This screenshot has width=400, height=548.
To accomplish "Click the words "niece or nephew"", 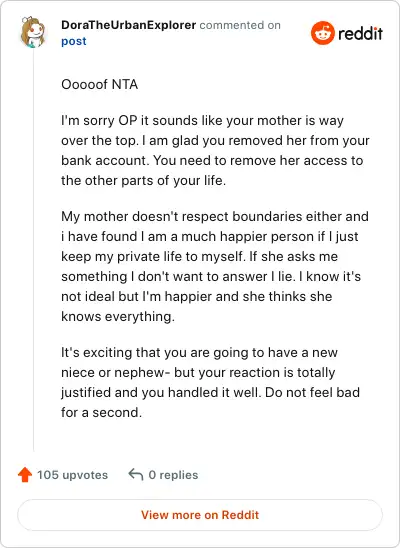I will (112, 373).
